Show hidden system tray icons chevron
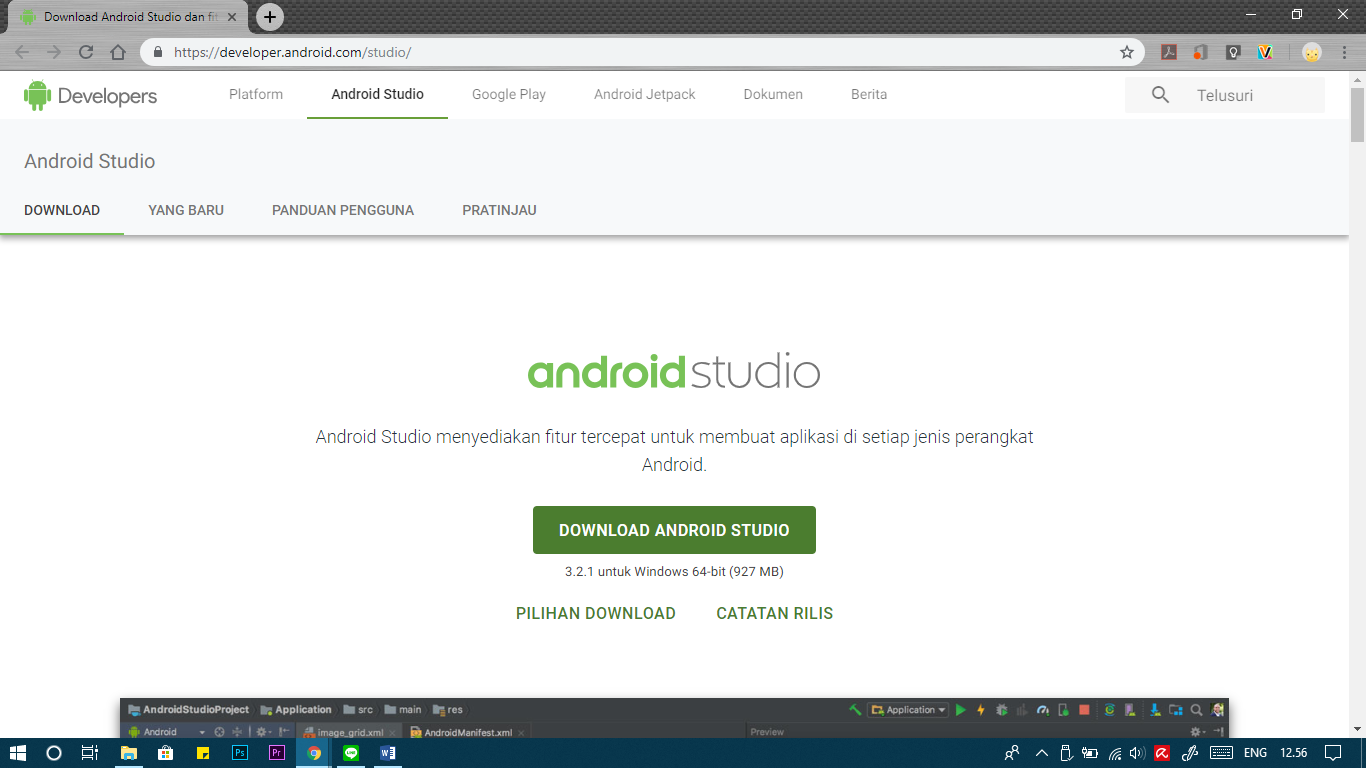Image resolution: width=1366 pixels, height=768 pixels. pos(1041,753)
